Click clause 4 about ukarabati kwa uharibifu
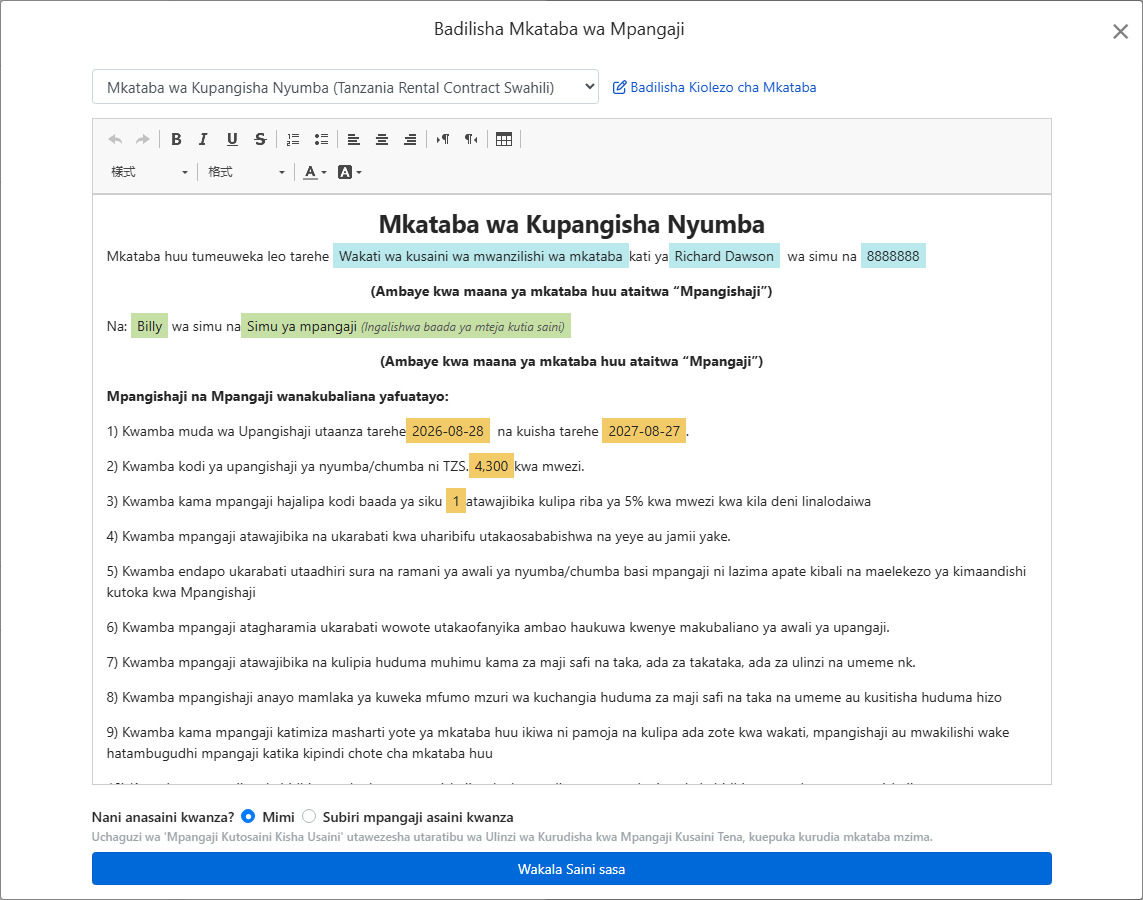 pyautogui.click(x=418, y=536)
